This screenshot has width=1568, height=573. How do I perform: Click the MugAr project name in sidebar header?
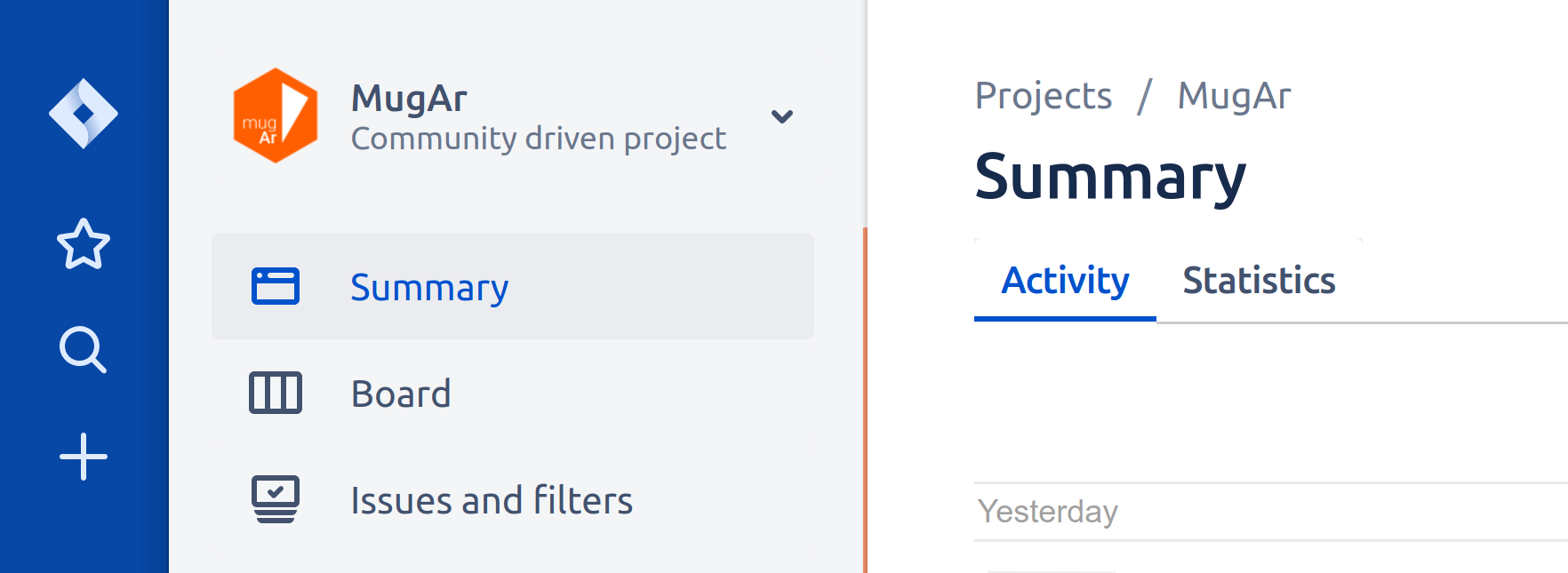click(409, 99)
